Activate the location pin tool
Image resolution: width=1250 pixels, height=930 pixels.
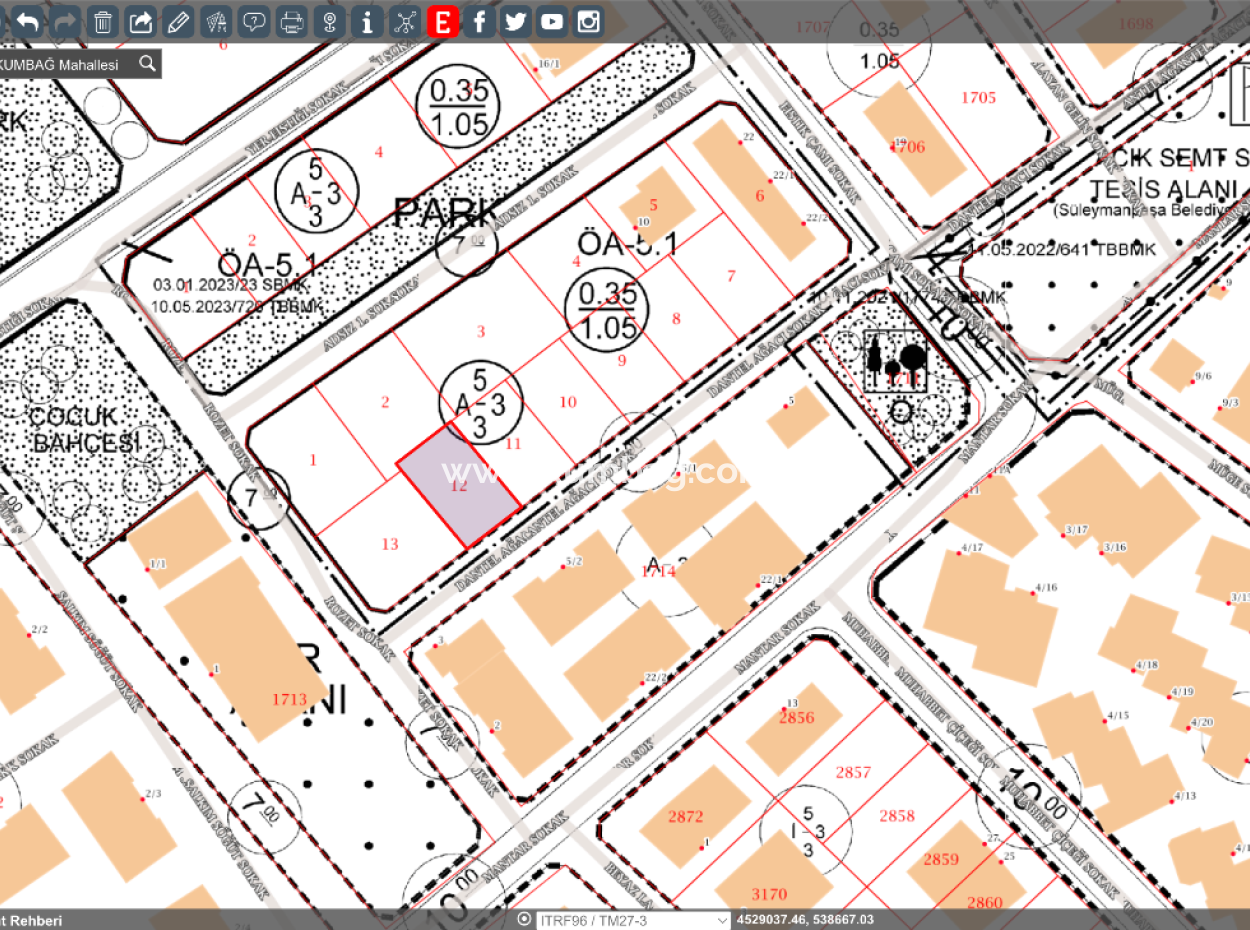(329, 20)
